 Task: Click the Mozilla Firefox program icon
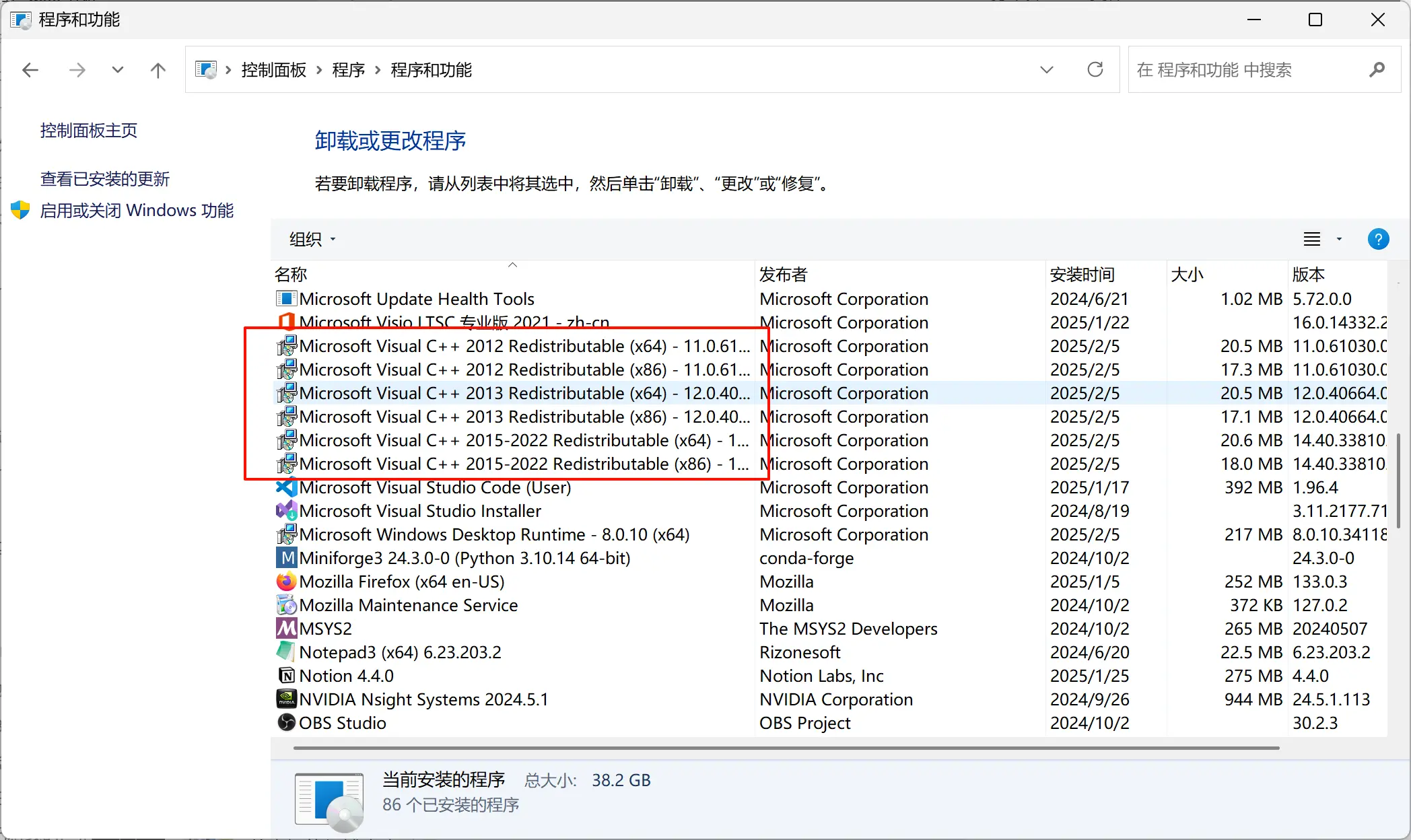click(286, 582)
